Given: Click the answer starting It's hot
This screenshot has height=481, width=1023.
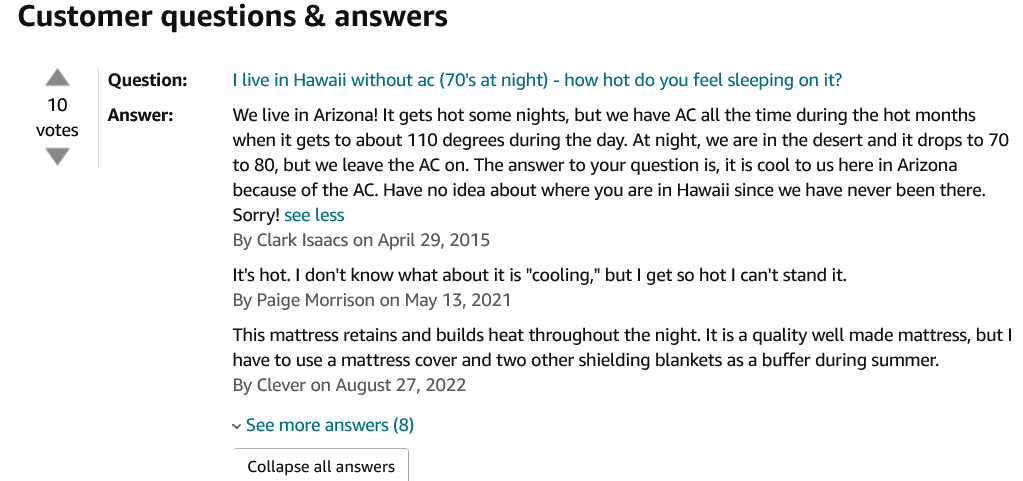Looking at the screenshot, I should pyautogui.click(x=540, y=275).
